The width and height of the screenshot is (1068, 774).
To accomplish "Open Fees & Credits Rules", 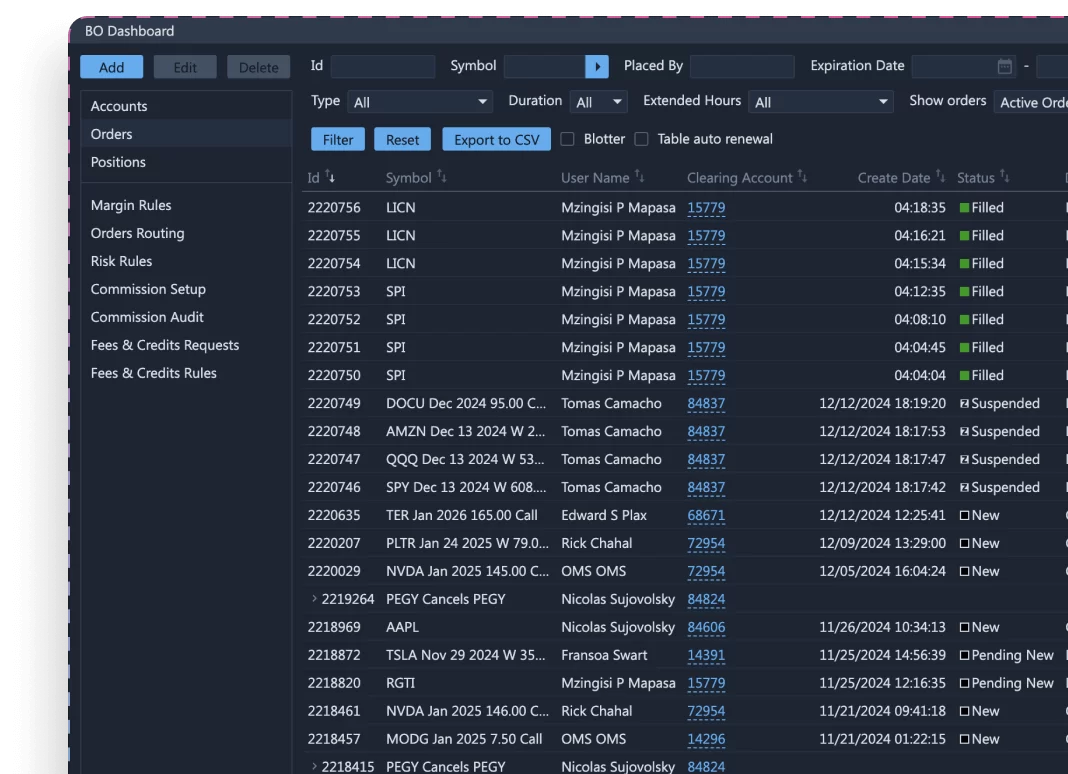I will [x=153, y=373].
